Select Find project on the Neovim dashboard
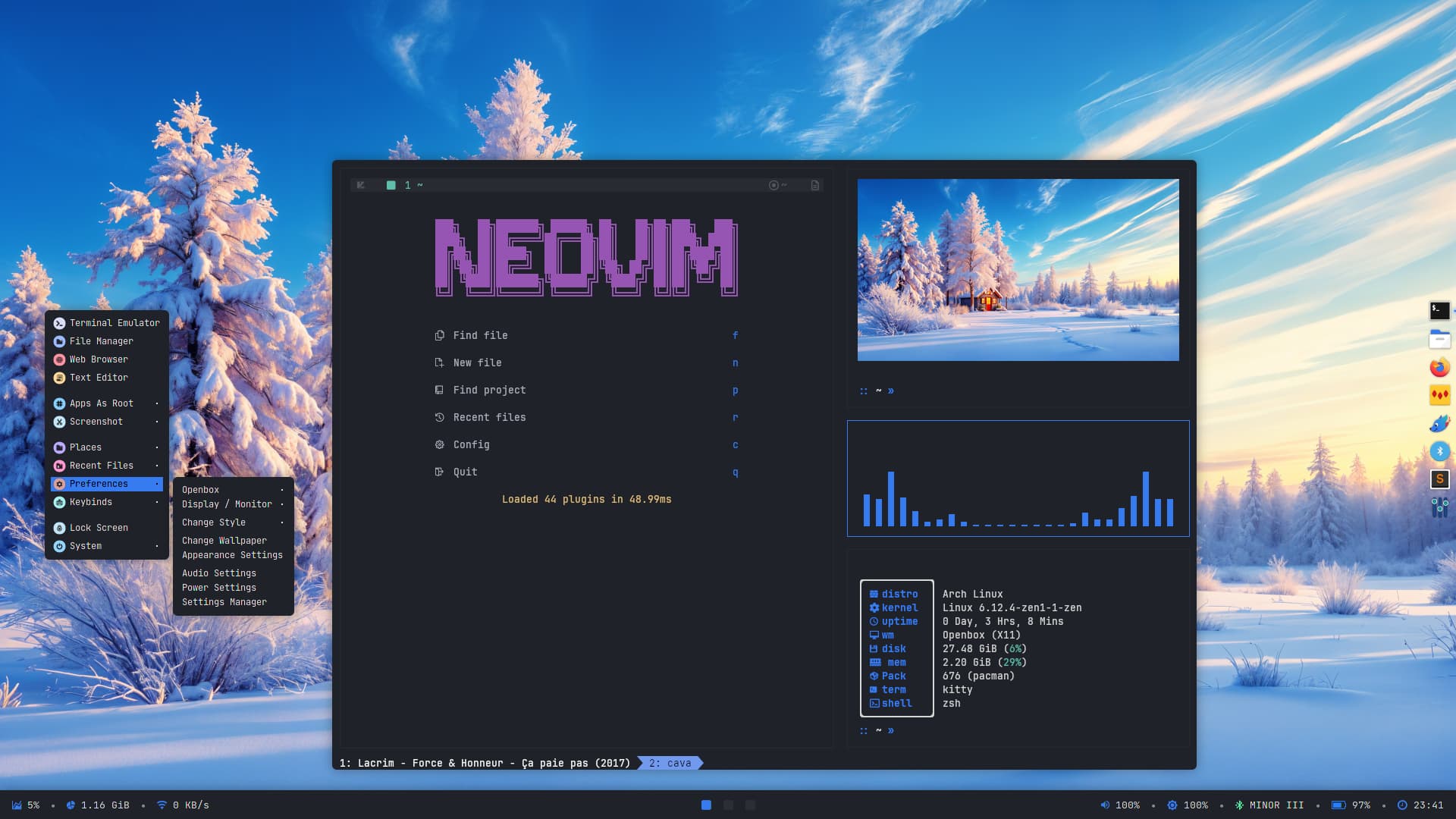1456x819 pixels. tap(586, 390)
